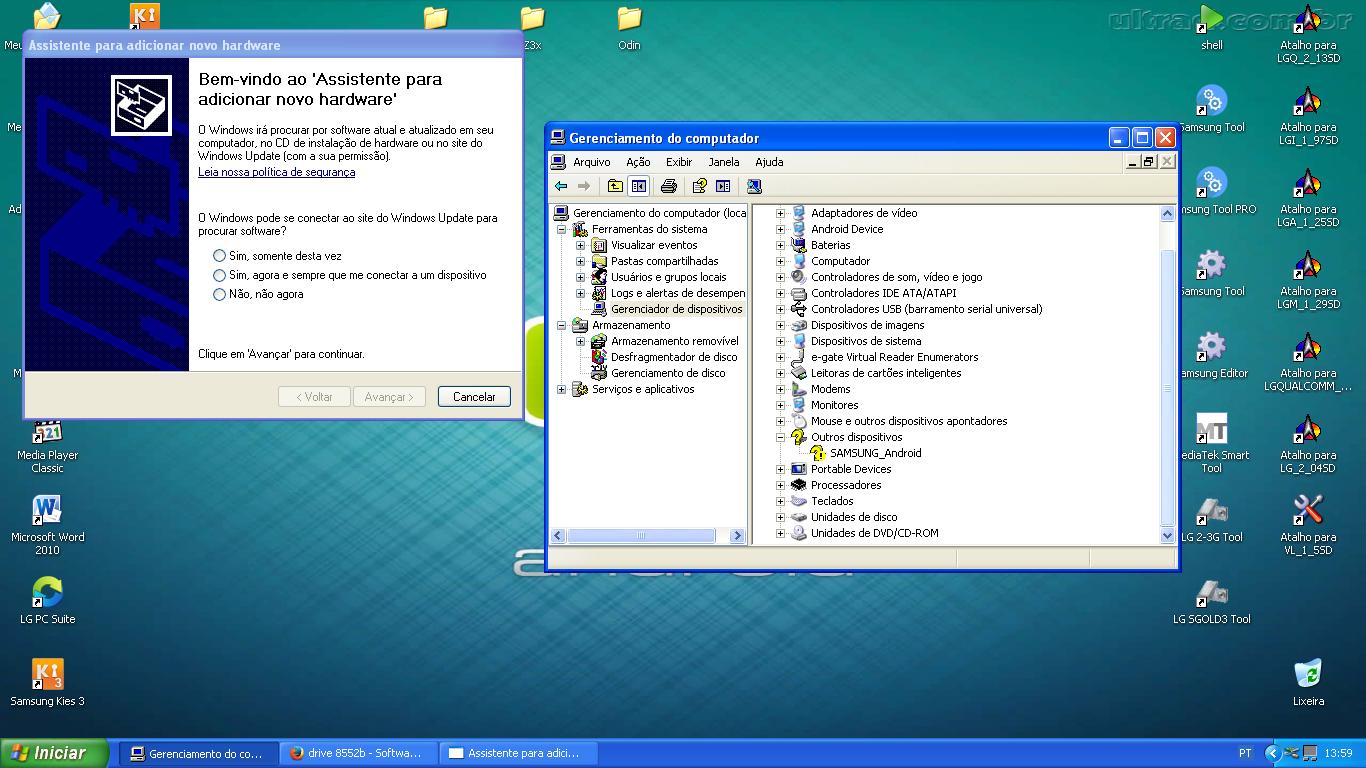Click the safely remove hardware tray icon

[x=1292, y=753]
